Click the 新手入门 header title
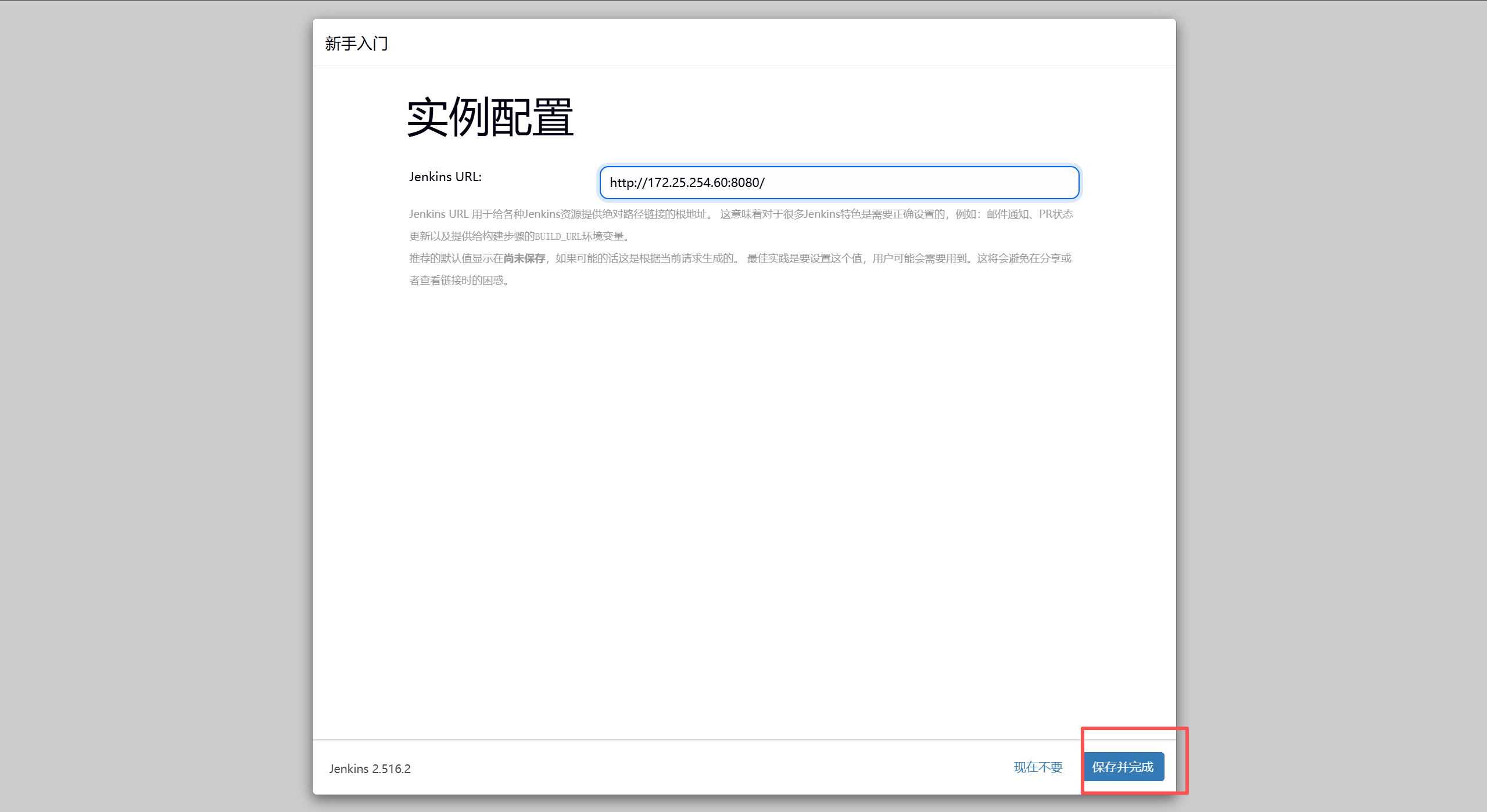Image resolution: width=1487 pixels, height=812 pixels. (x=356, y=44)
